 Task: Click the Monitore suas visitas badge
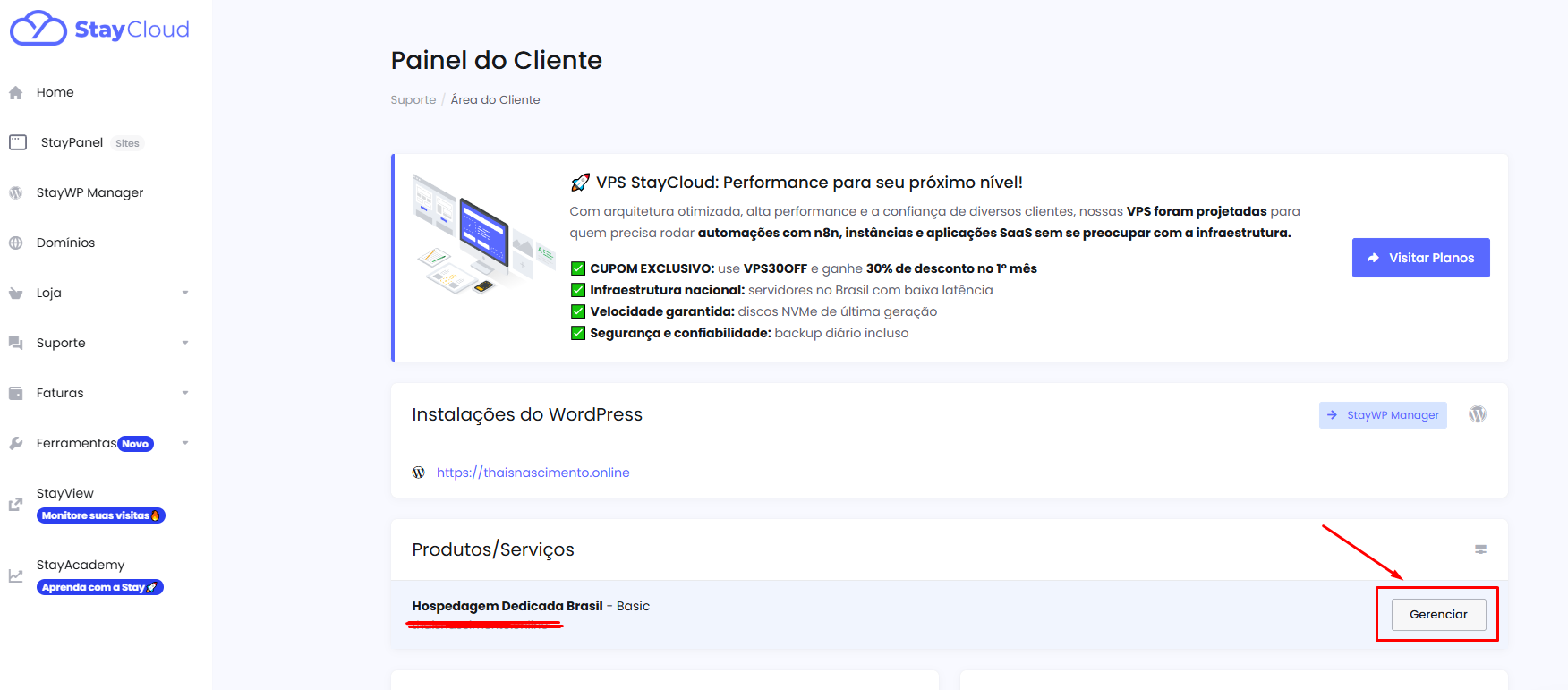pos(100,515)
